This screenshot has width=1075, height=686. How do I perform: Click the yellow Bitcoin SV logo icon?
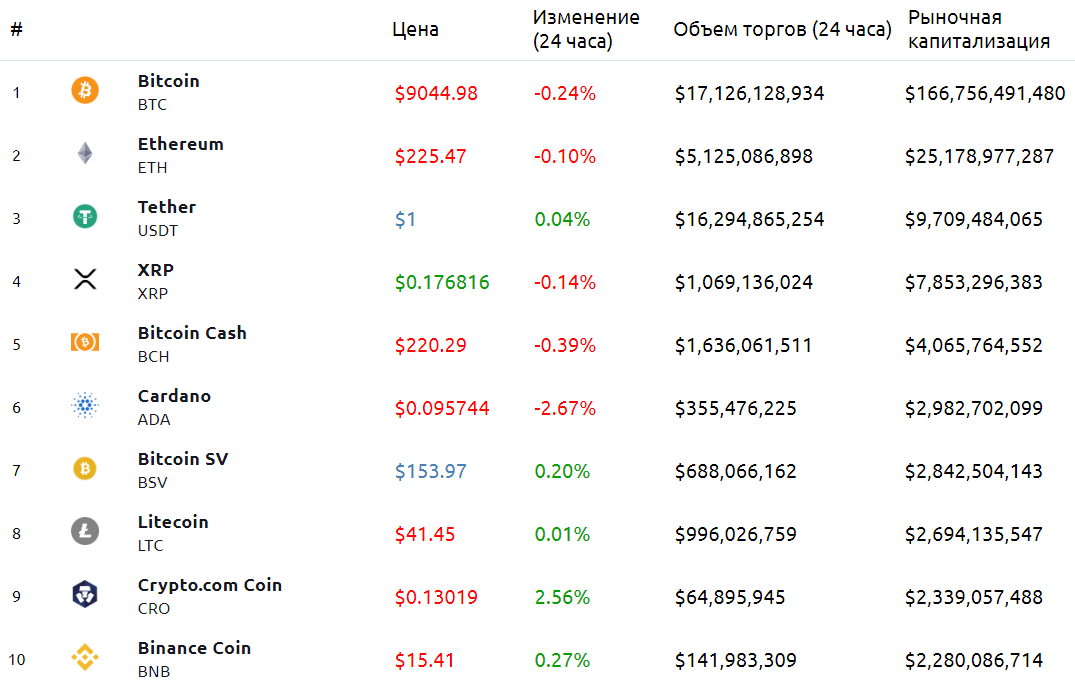85,469
